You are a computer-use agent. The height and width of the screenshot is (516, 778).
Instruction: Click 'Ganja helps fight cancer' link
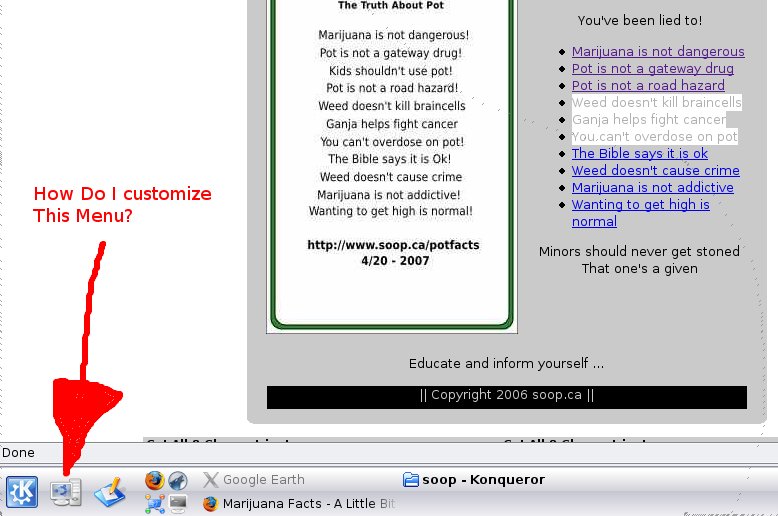click(648, 120)
